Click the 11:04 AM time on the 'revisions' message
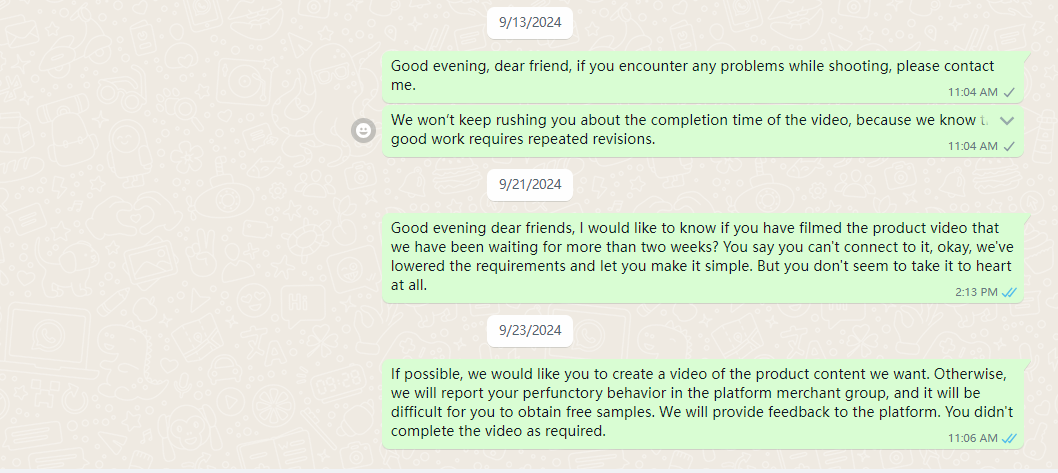 coord(972,146)
